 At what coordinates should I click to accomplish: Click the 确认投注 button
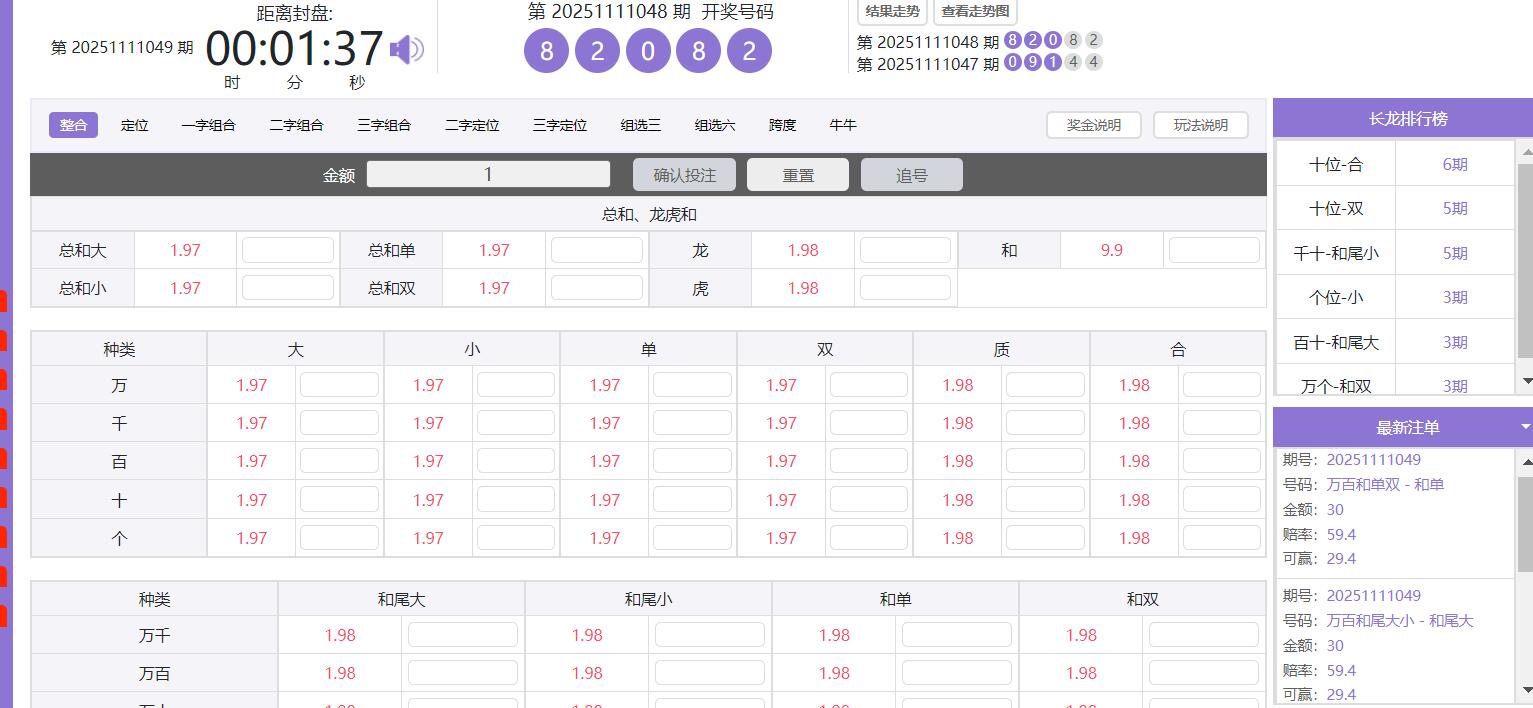(x=683, y=173)
